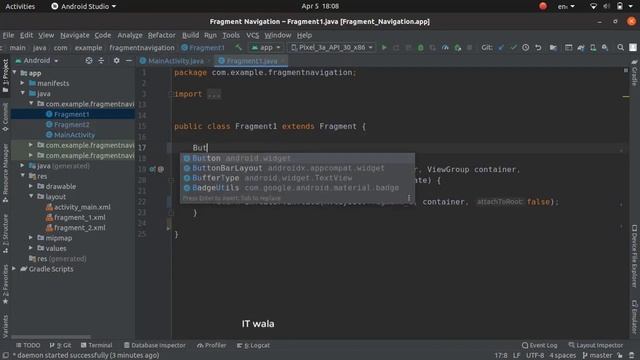The height and width of the screenshot is (360, 640).
Task: Open Device File Explorer side panel
Action: point(634,256)
